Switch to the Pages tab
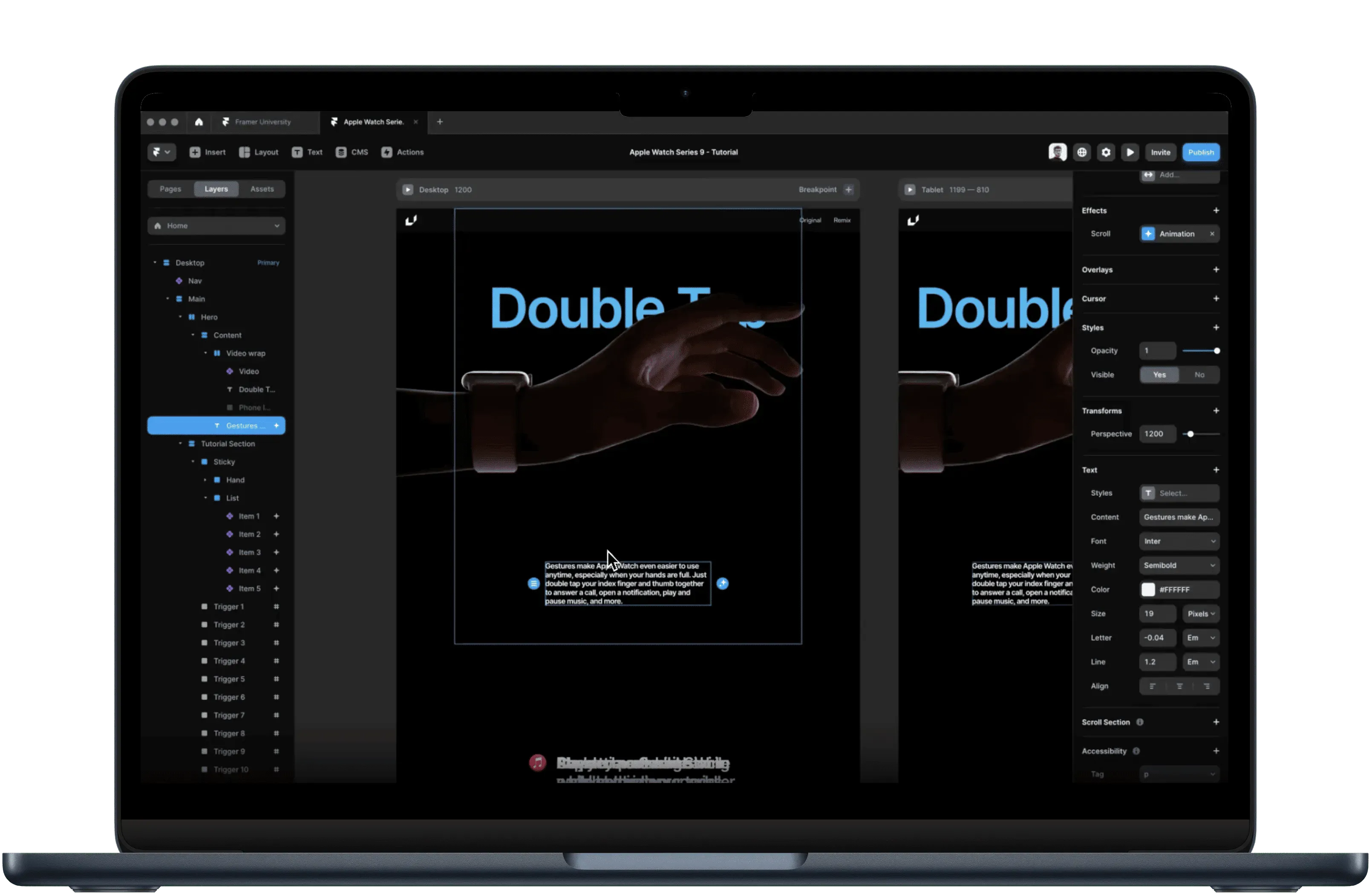Image resolution: width=1372 pixels, height=895 pixels. coord(170,189)
